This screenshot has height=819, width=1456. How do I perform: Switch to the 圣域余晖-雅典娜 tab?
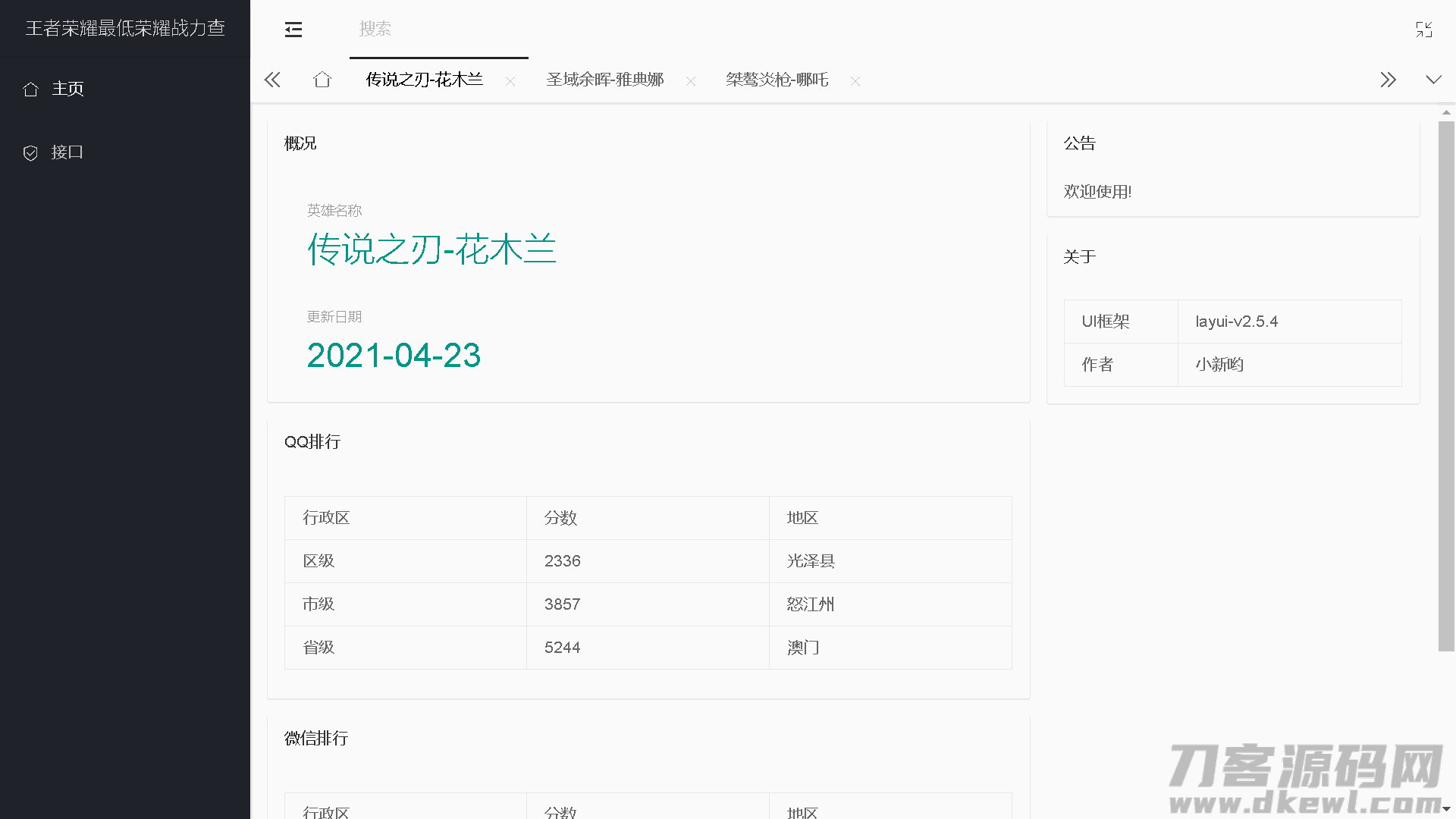click(x=604, y=80)
